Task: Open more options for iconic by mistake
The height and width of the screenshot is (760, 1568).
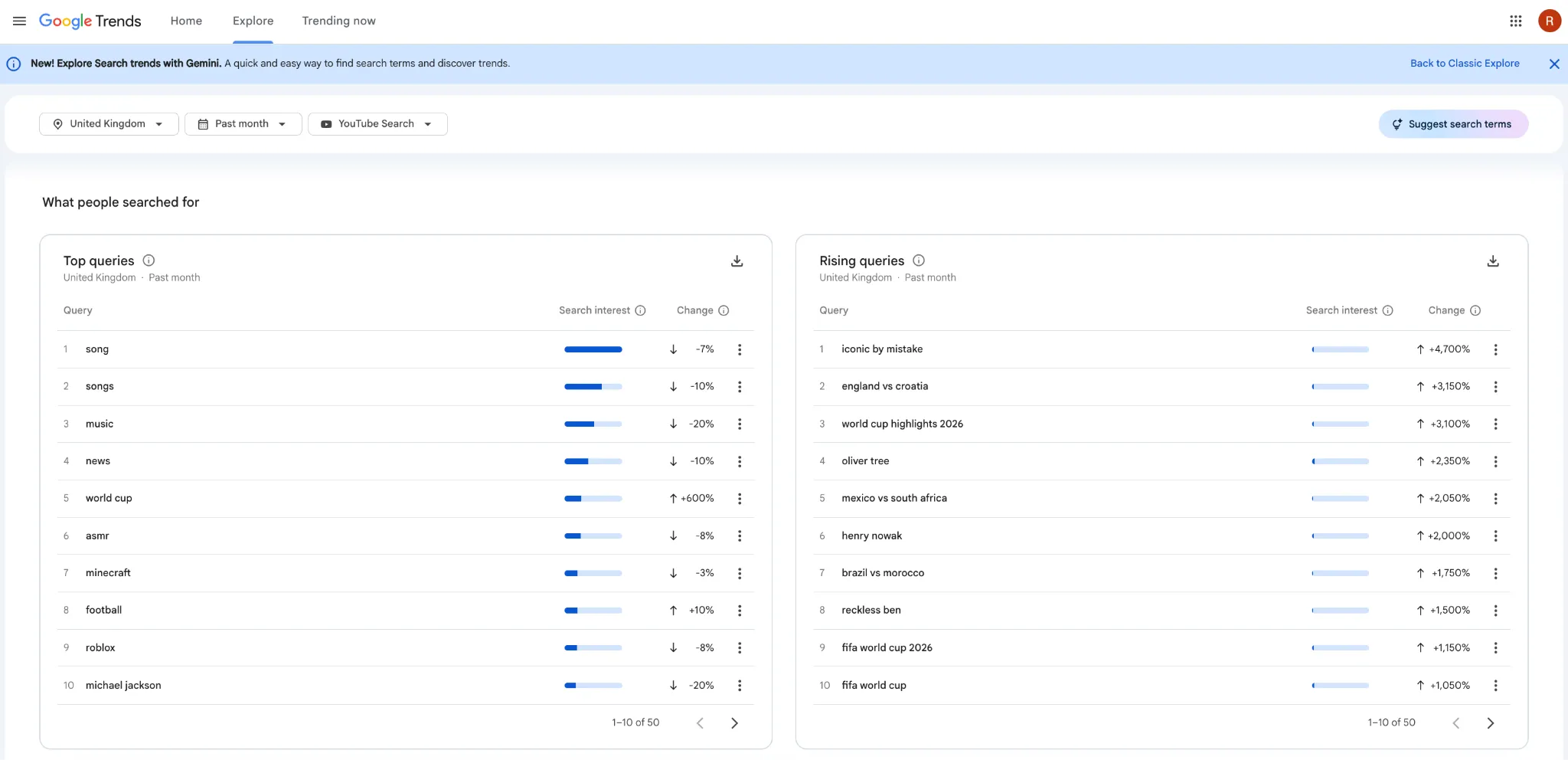Action: coord(1495,349)
